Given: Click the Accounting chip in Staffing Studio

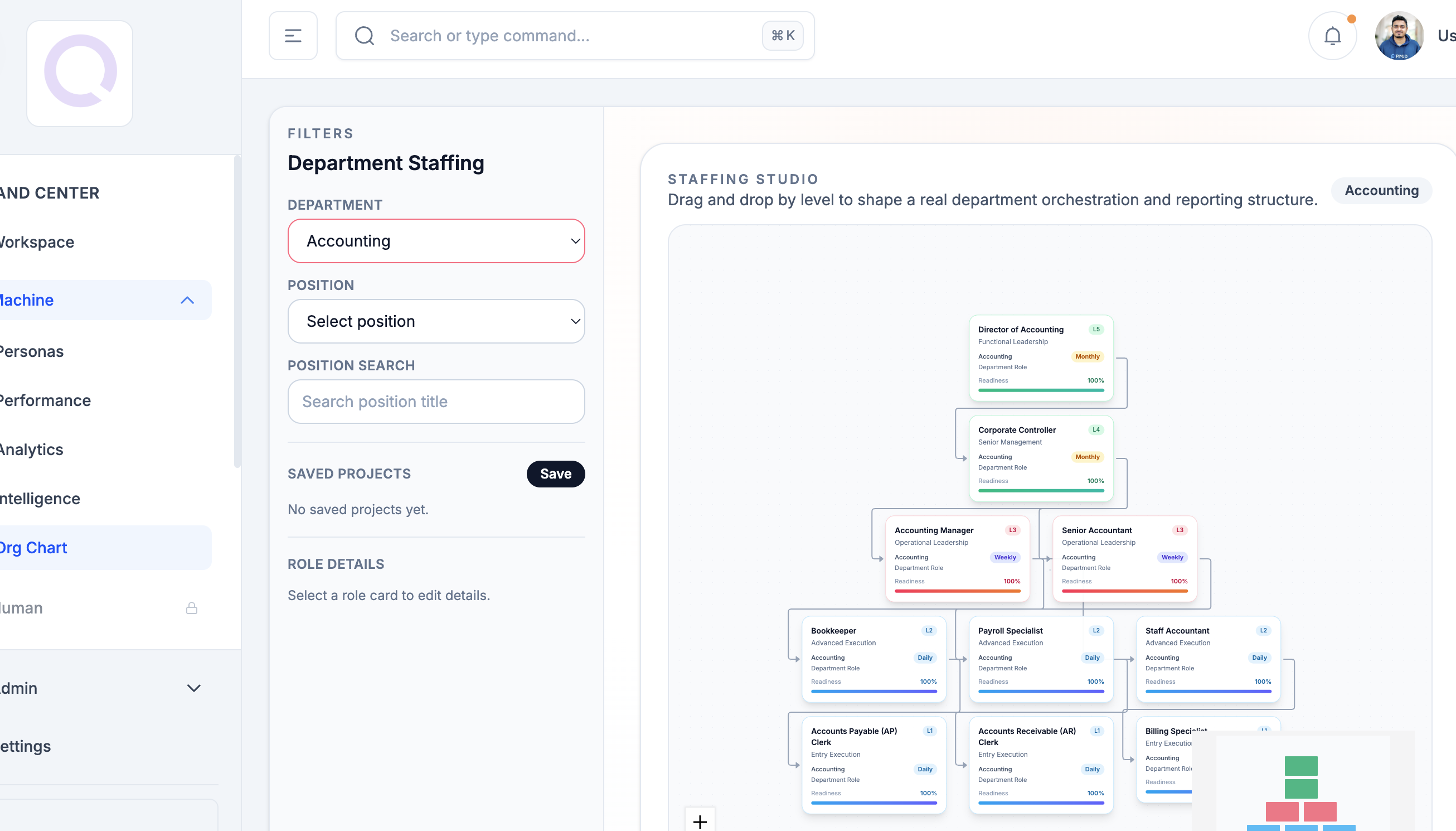Looking at the screenshot, I should tap(1381, 190).
